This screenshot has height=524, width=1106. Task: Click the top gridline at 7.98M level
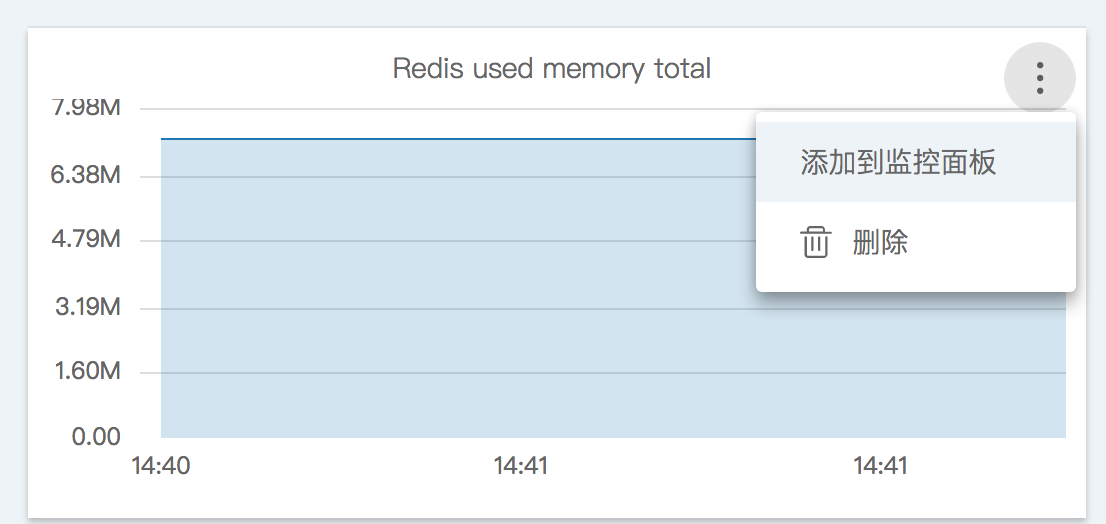[x=450, y=108]
